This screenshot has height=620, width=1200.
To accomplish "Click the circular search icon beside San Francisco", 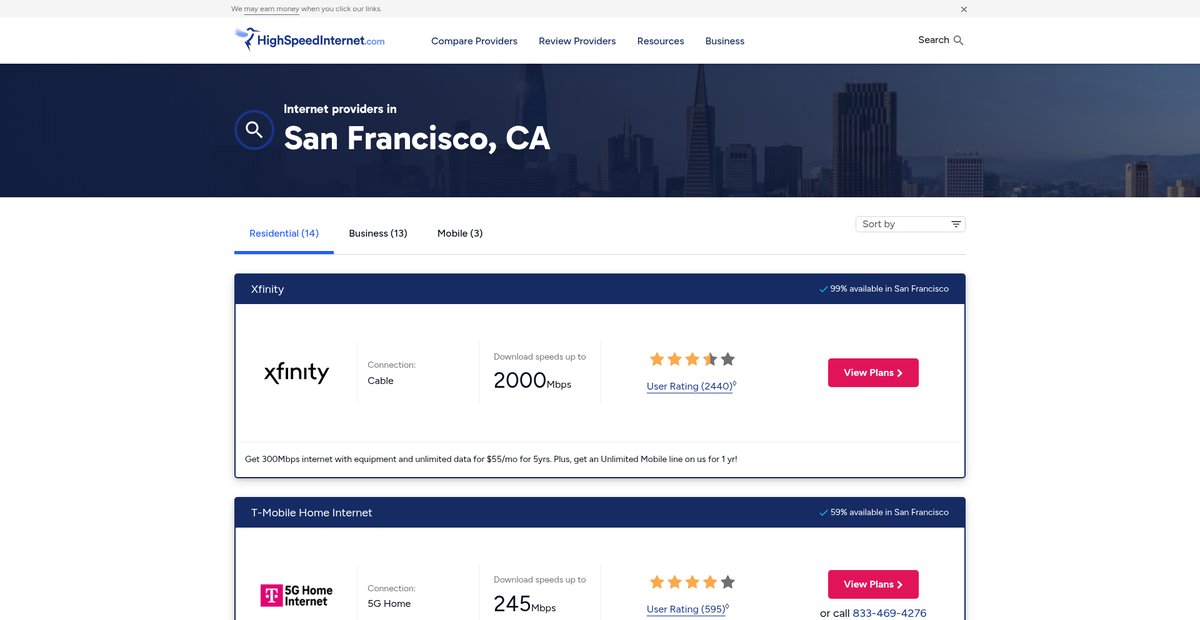I will click(x=254, y=130).
